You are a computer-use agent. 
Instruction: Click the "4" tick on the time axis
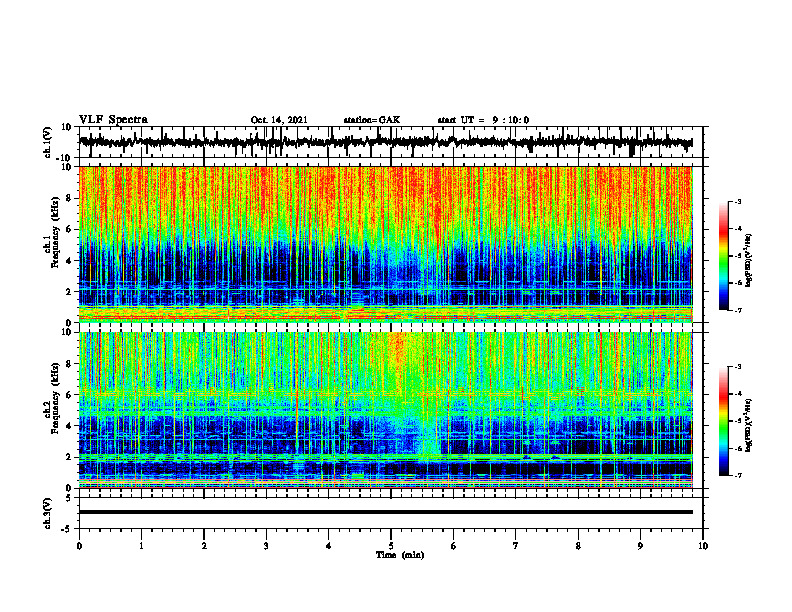[x=328, y=546]
